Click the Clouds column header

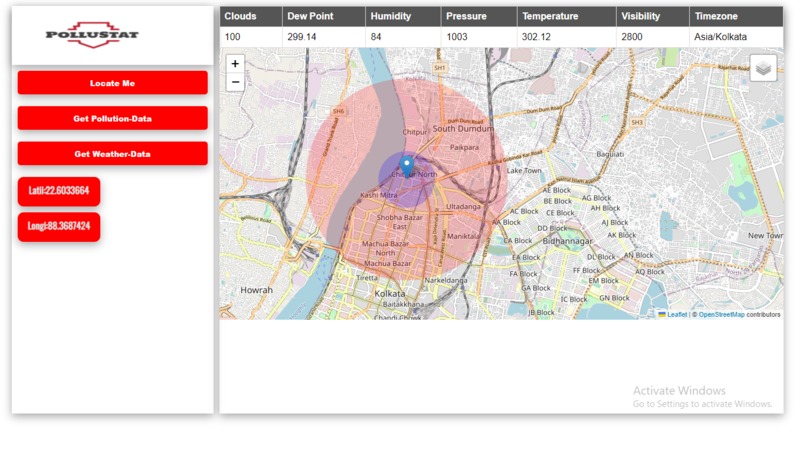click(251, 16)
